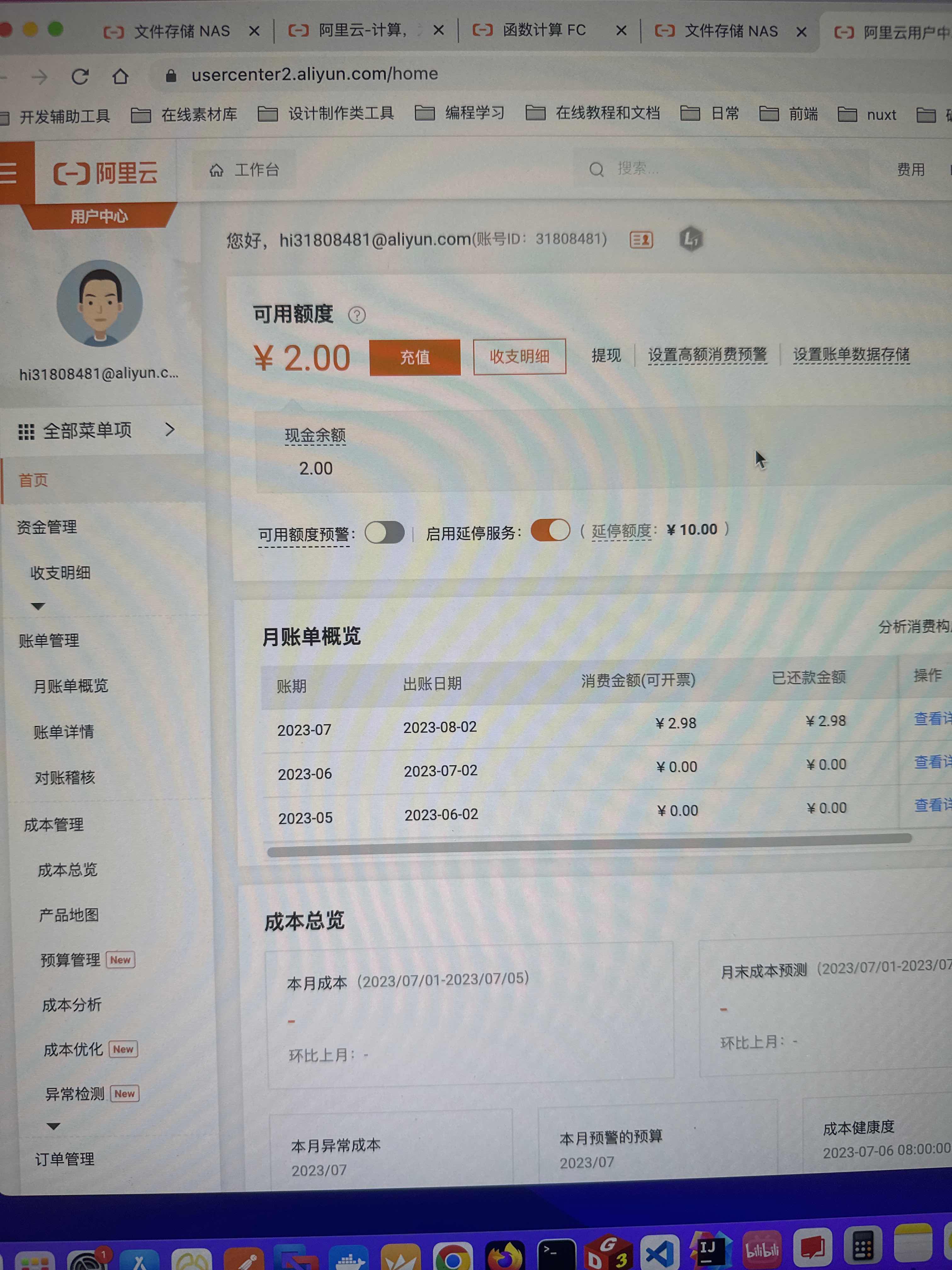Screen dimensions: 952x1270
Task: Open the nuxt bookmark folder
Action: click(x=866, y=115)
